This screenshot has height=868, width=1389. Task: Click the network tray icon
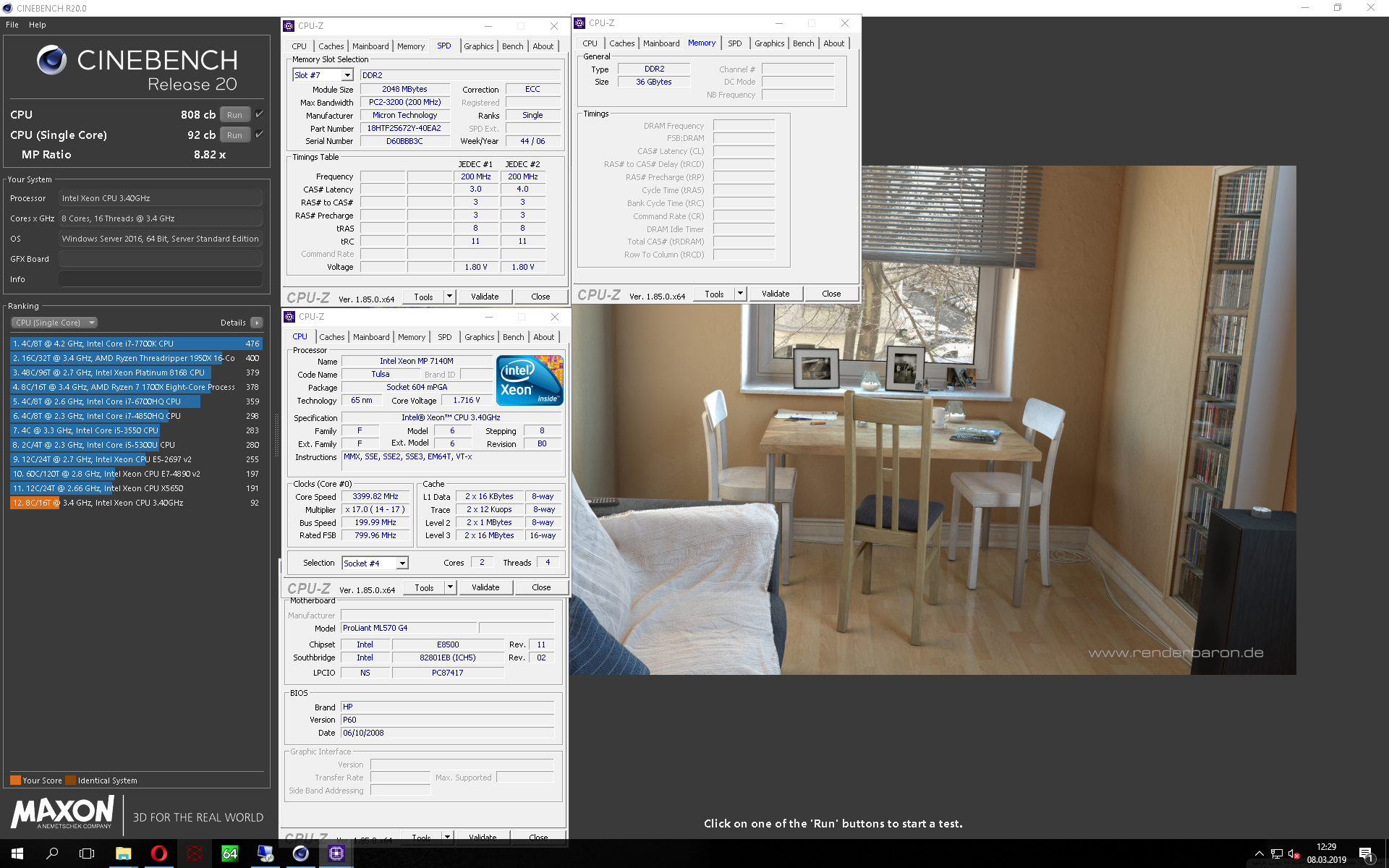pos(1276,854)
